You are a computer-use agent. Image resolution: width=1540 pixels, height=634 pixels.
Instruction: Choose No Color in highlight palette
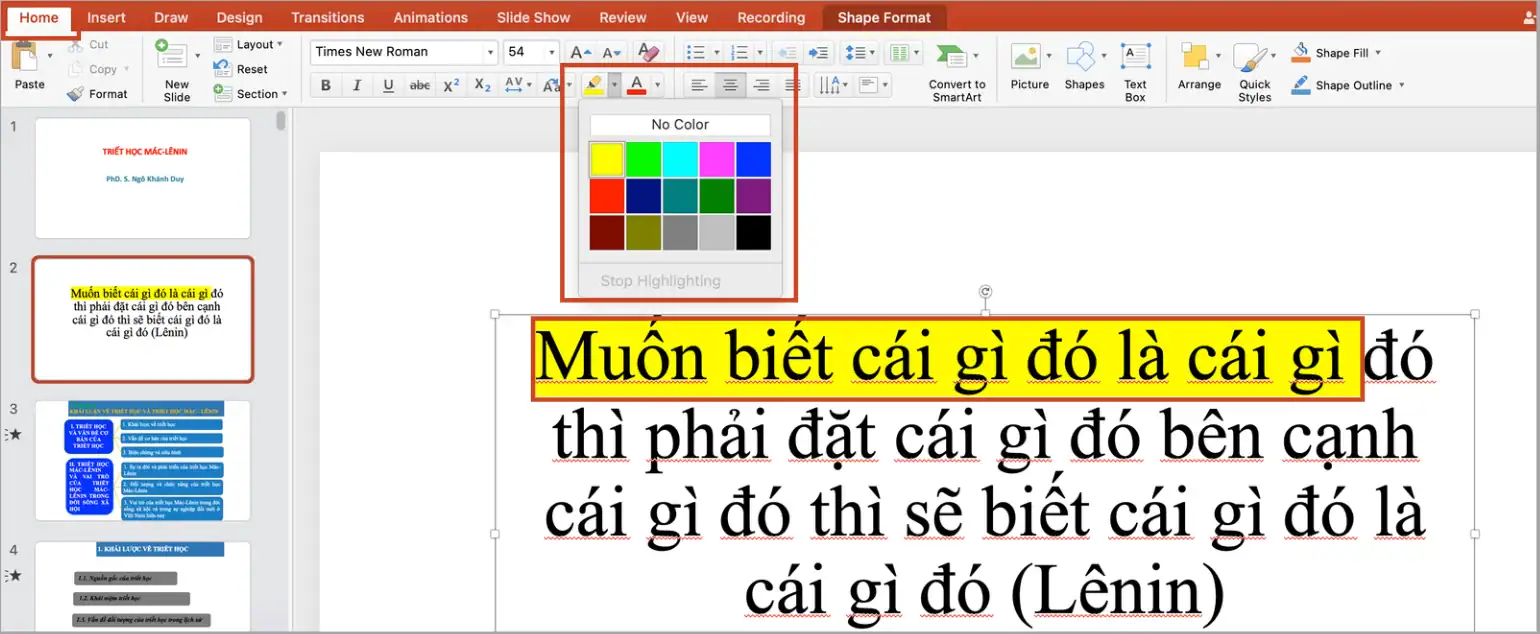(680, 125)
